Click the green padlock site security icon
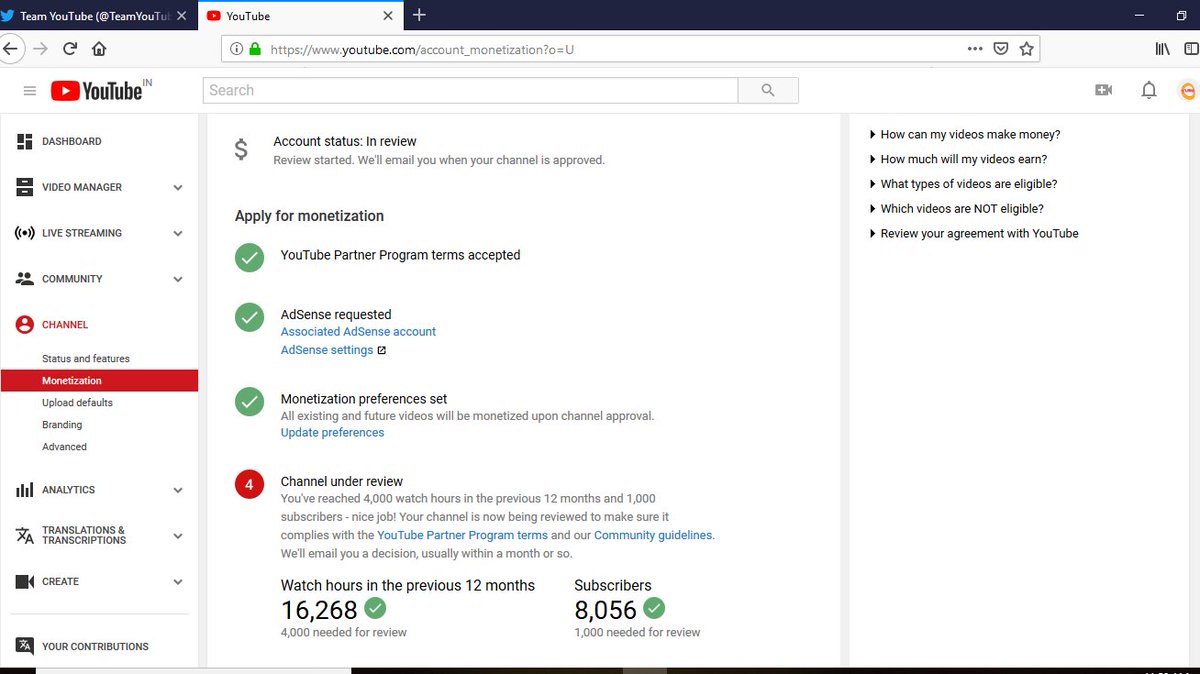Image resolution: width=1200 pixels, height=674 pixels. pyautogui.click(x=255, y=49)
